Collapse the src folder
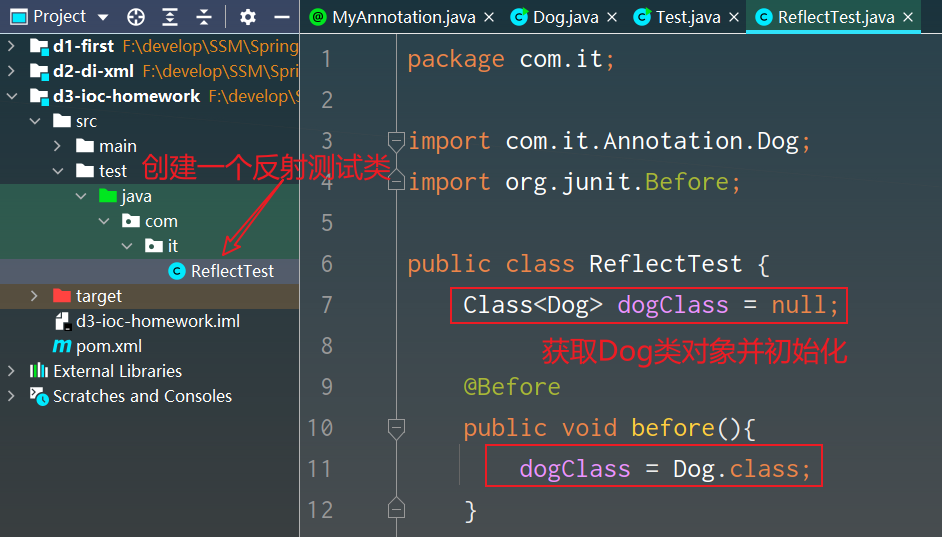 (35, 121)
